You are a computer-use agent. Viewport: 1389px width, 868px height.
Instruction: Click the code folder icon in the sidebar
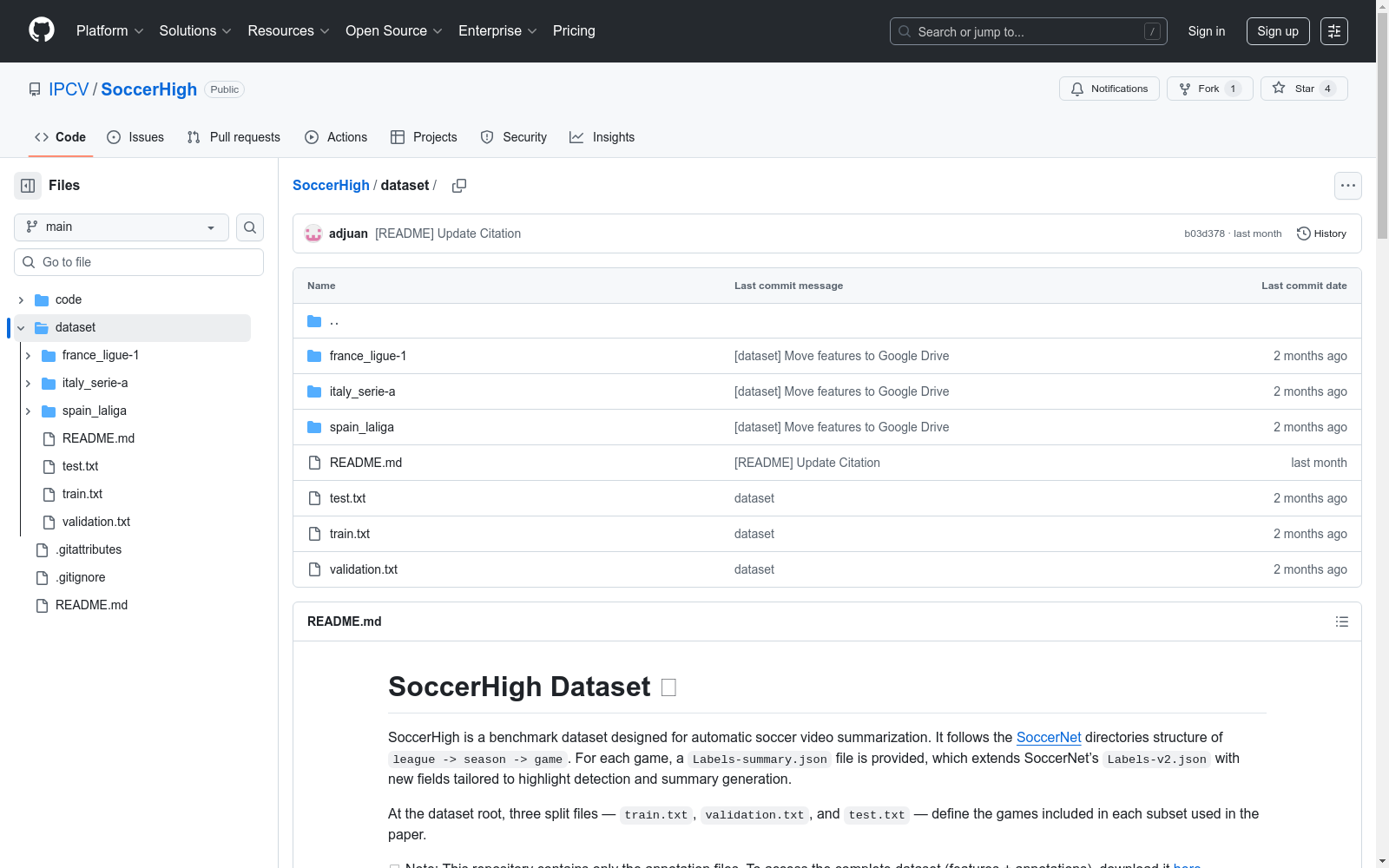(42, 300)
